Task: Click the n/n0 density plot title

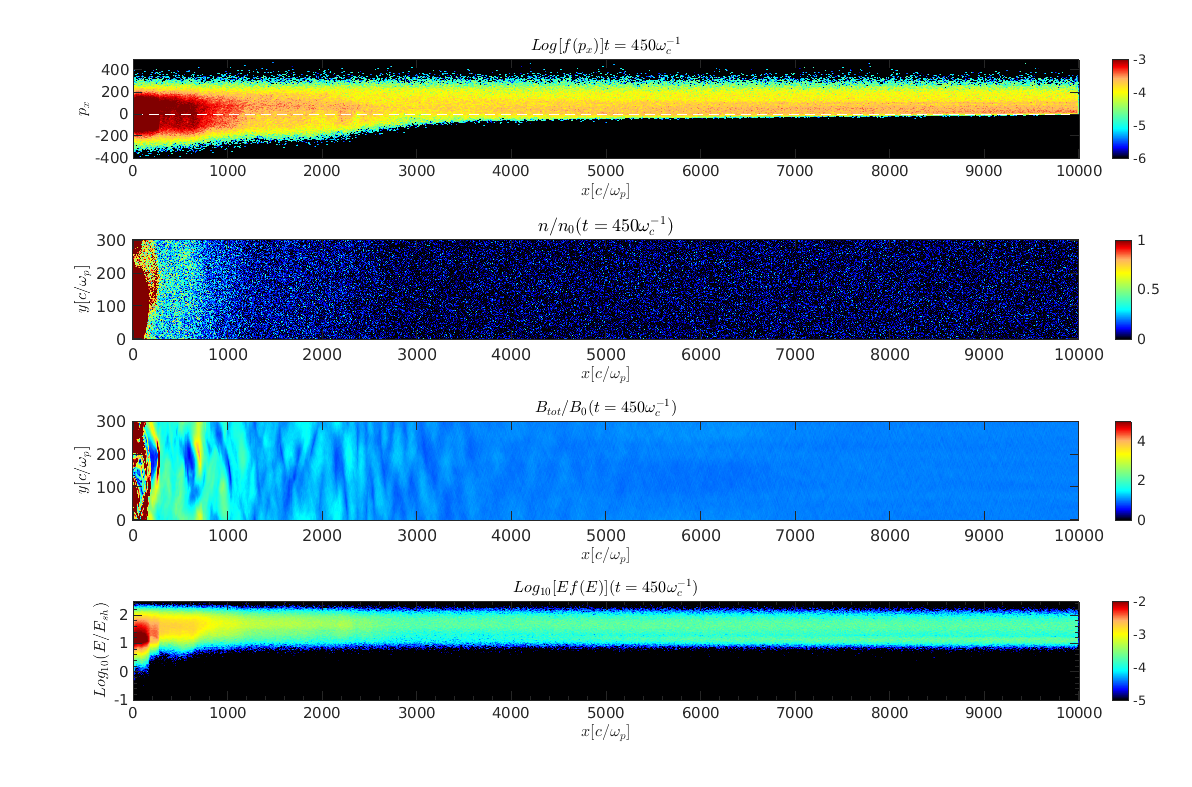Action: pyautogui.click(x=605, y=226)
